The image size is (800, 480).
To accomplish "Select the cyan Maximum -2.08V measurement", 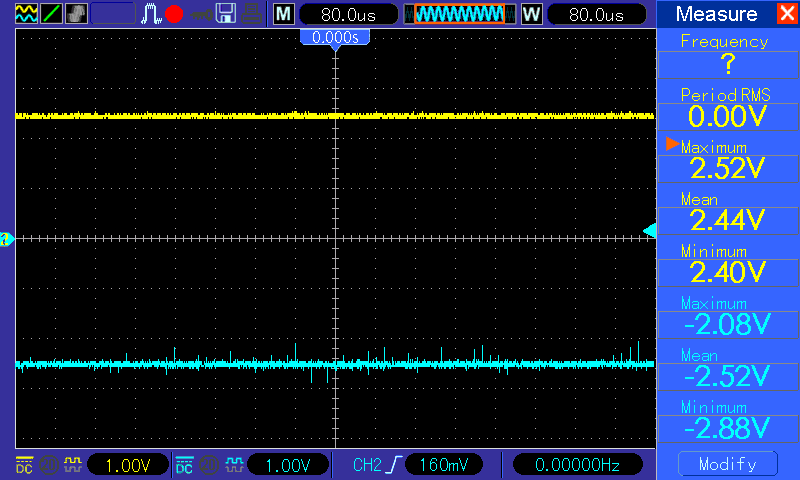I will [728, 317].
